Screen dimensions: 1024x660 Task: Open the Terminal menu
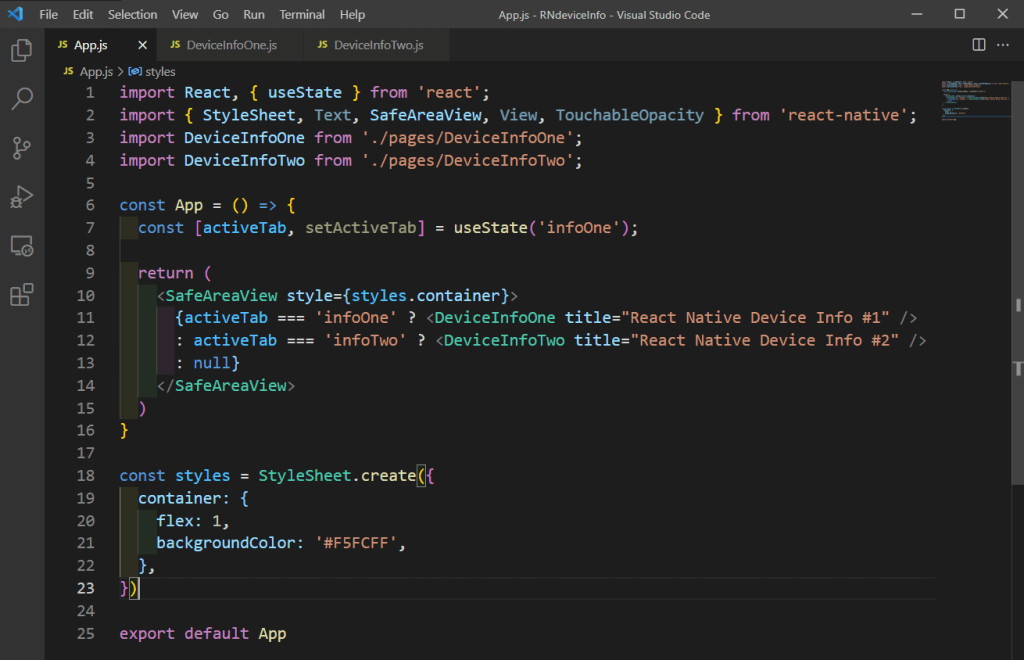tap(301, 14)
